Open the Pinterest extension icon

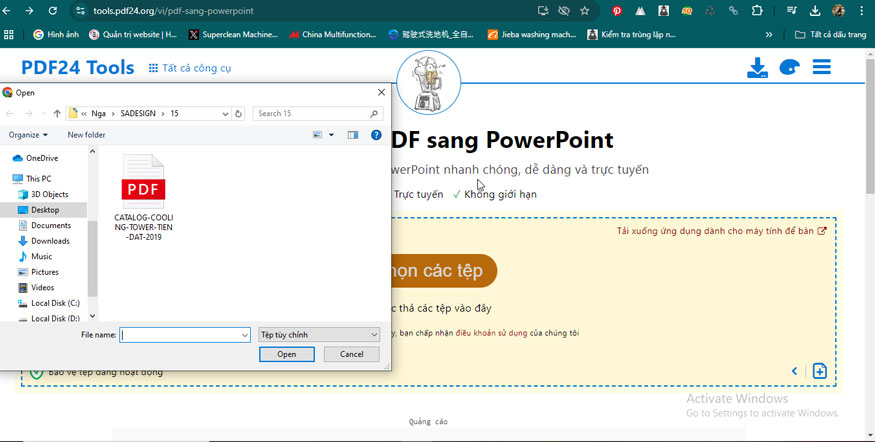point(617,11)
